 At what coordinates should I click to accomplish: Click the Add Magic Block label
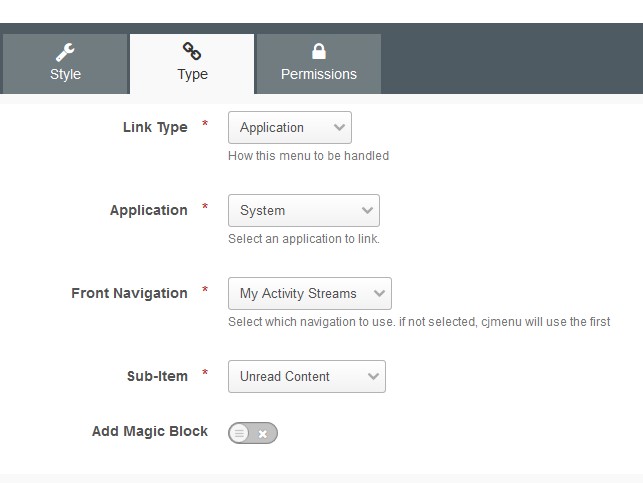150,431
